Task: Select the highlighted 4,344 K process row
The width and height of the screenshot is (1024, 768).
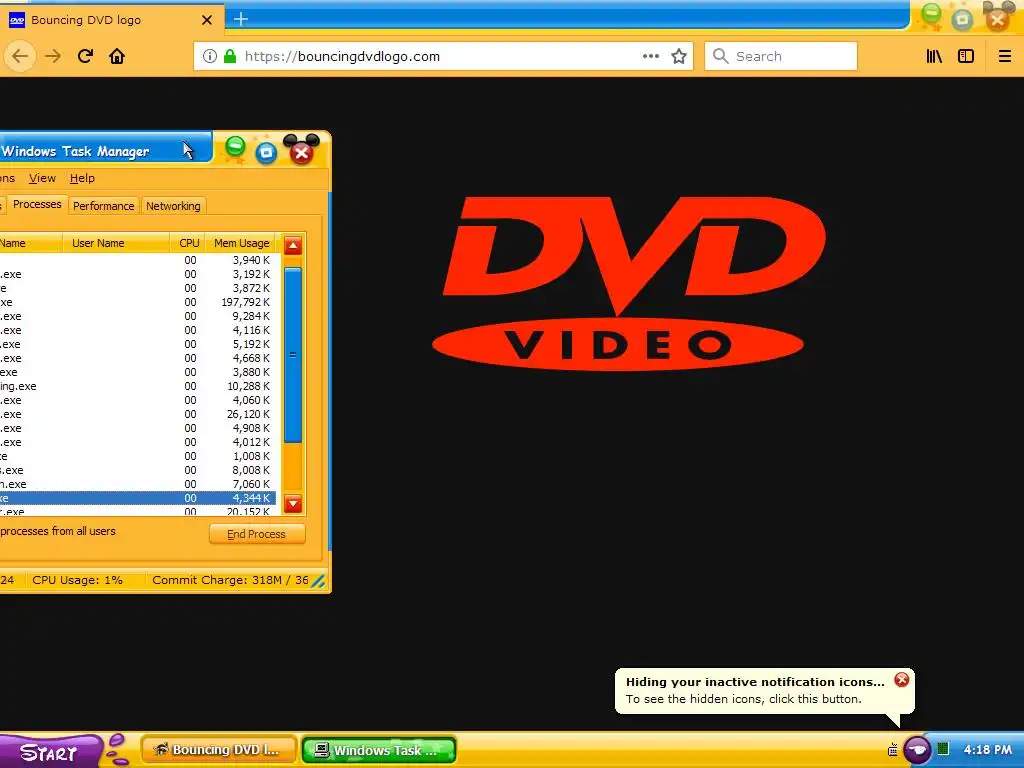Action: 137,498
